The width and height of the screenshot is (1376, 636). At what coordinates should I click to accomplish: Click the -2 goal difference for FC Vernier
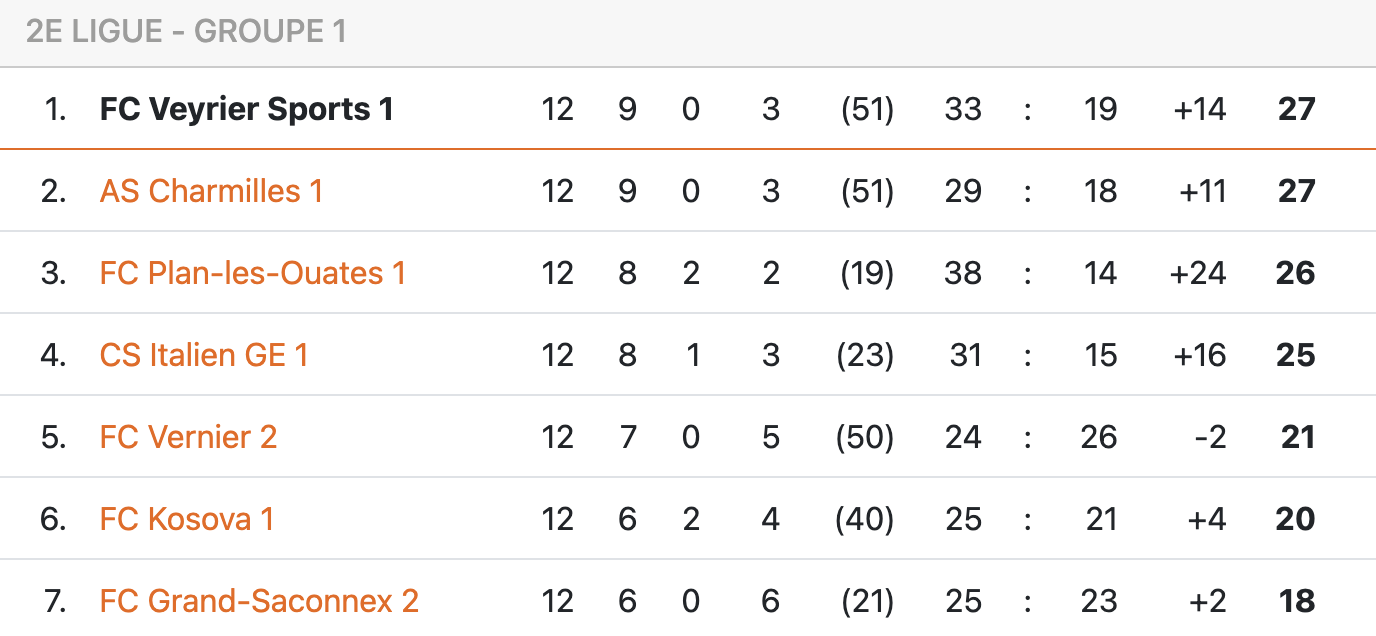tap(1210, 437)
